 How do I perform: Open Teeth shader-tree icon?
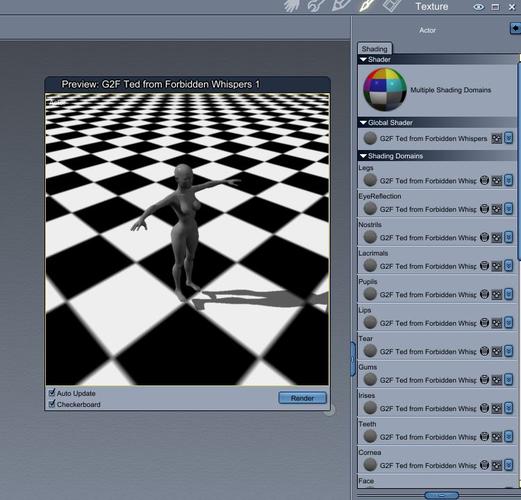[497, 437]
